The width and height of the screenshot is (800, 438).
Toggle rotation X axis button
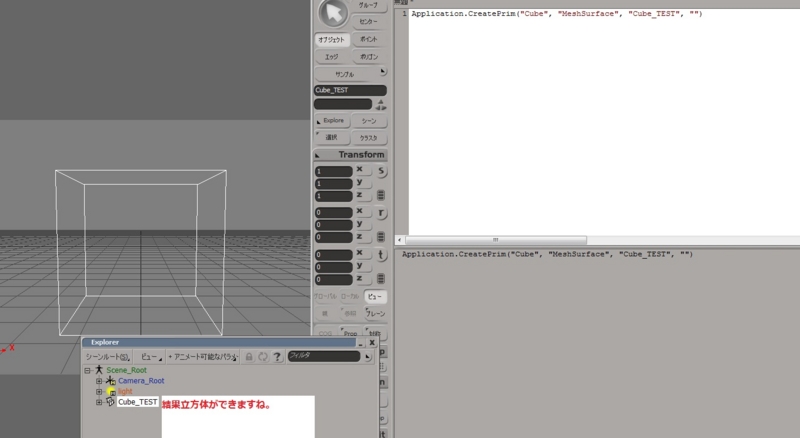pos(362,211)
